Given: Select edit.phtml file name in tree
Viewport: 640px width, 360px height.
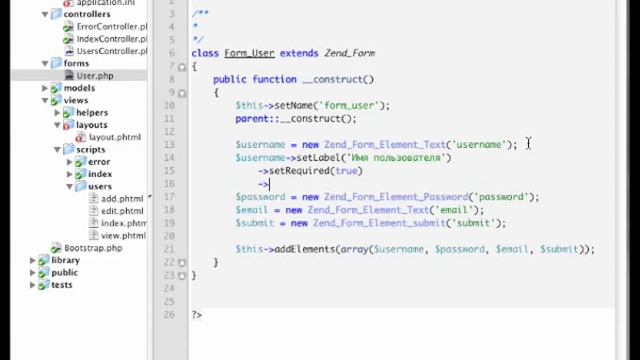Looking at the screenshot, I should pos(122,211).
